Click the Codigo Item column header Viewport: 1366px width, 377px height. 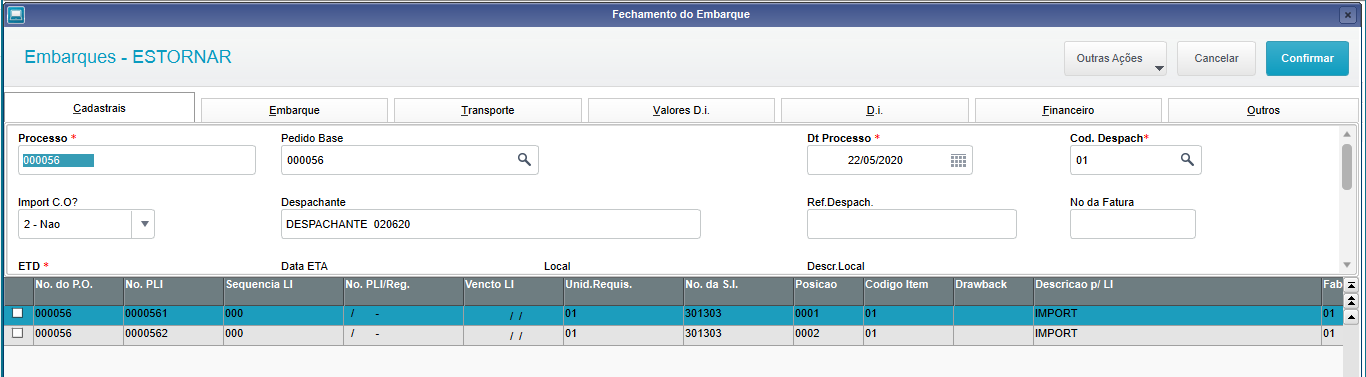[x=908, y=291]
